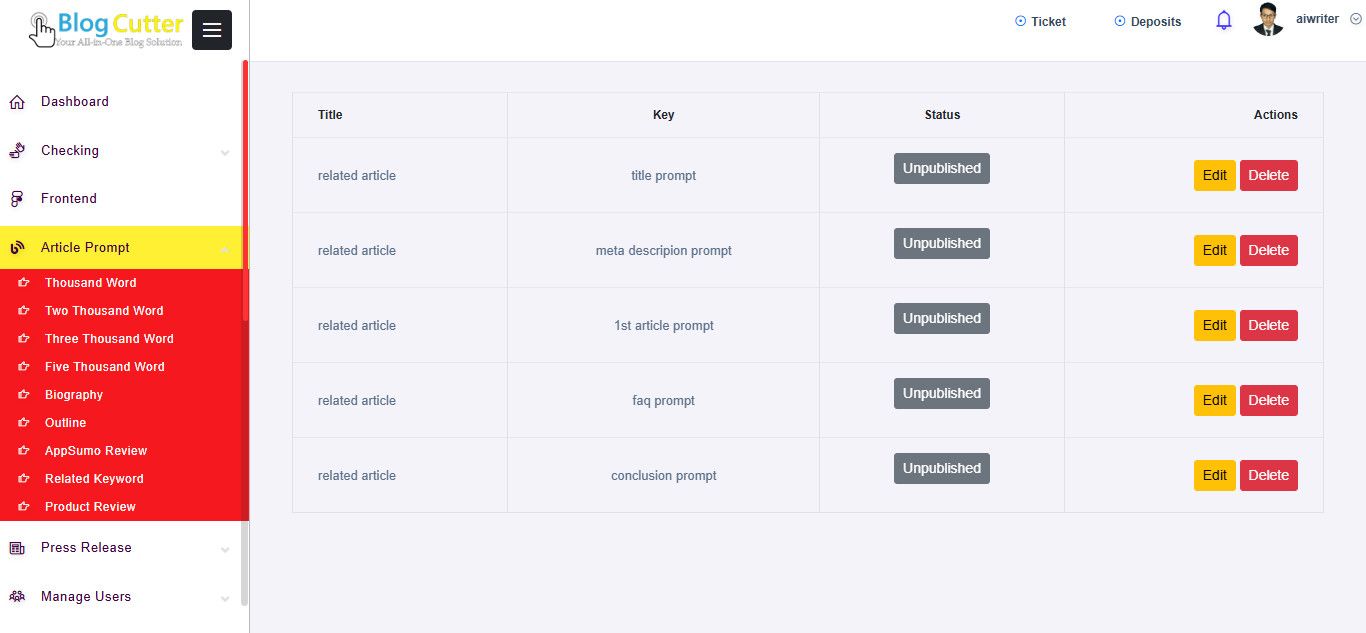Expand the Press Release chevron
Image resolution: width=1366 pixels, height=633 pixels.
[225, 550]
